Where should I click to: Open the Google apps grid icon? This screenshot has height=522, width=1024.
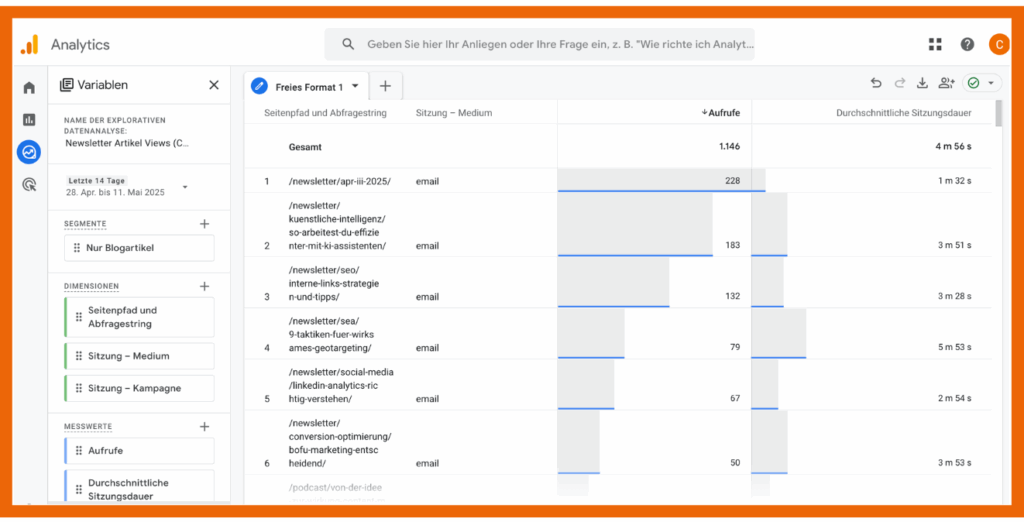tap(935, 44)
